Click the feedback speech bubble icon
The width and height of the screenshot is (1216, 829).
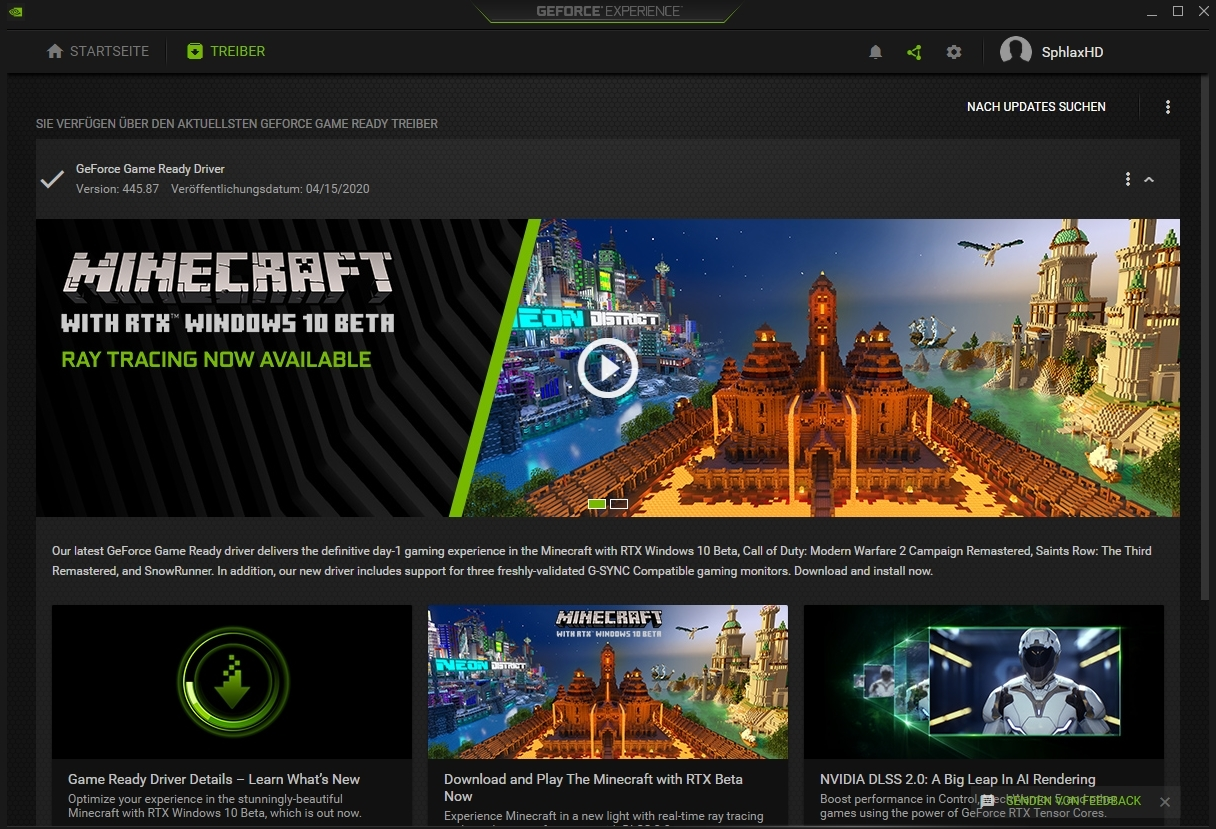(x=988, y=802)
